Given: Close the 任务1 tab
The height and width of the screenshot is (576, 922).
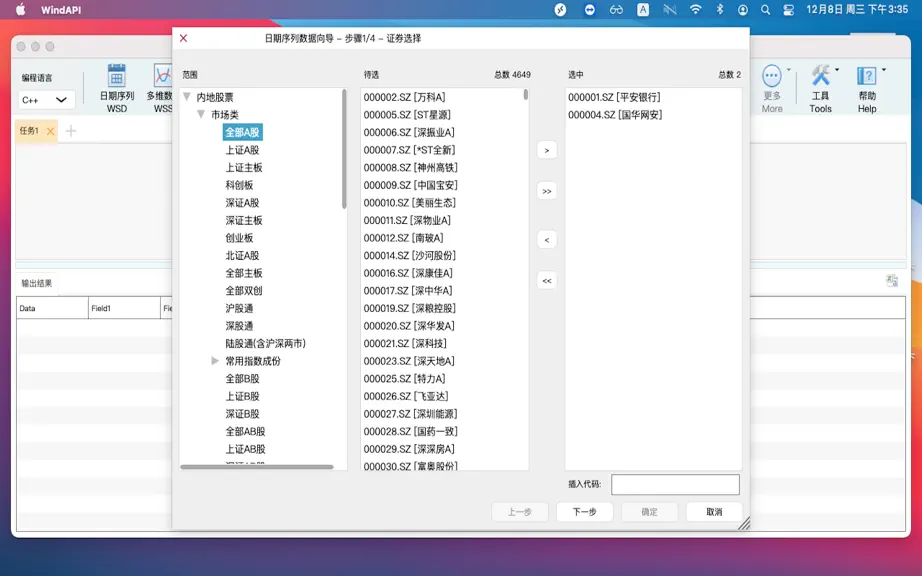Looking at the screenshot, I should [x=51, y=131].
